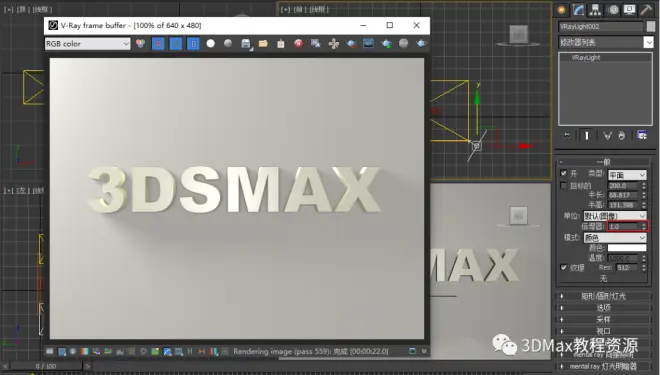Viewport: 660px width, 375px height.
Task: Open the RGB color channel dropdown
Action: 88,44
